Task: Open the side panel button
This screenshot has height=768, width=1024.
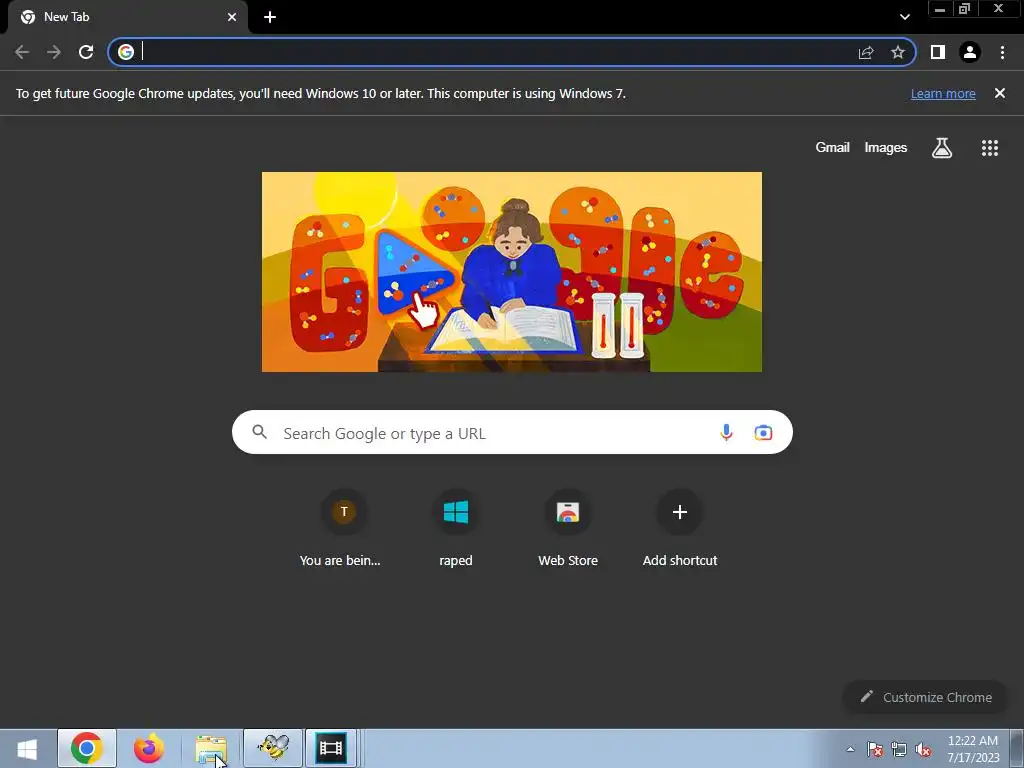Action: point(938,52)
